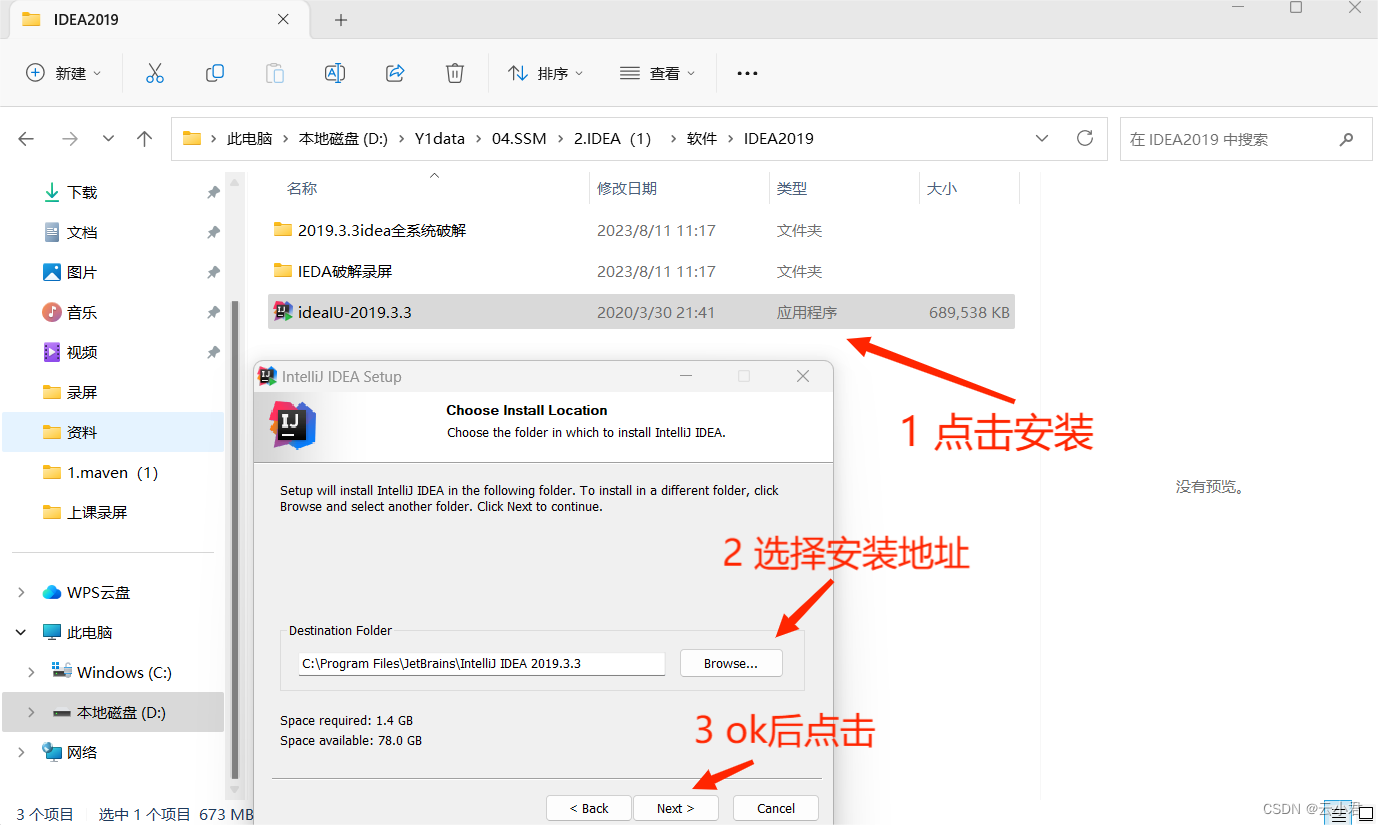Click the forward navigation arrow

click(69, 139)
